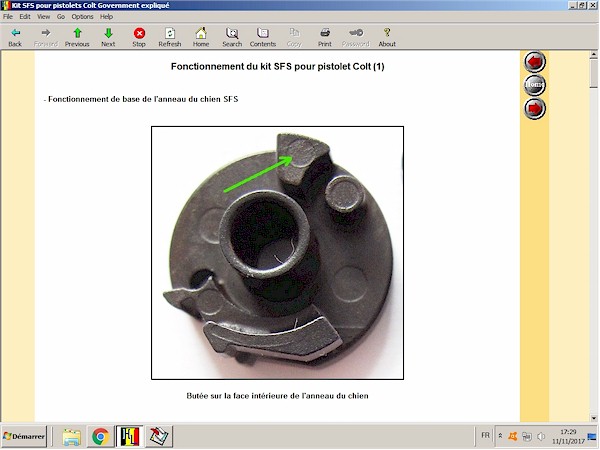Click the hammer ring photo
Image resolution: width=600 pixels, height=450 pixels.
[277, 253]
